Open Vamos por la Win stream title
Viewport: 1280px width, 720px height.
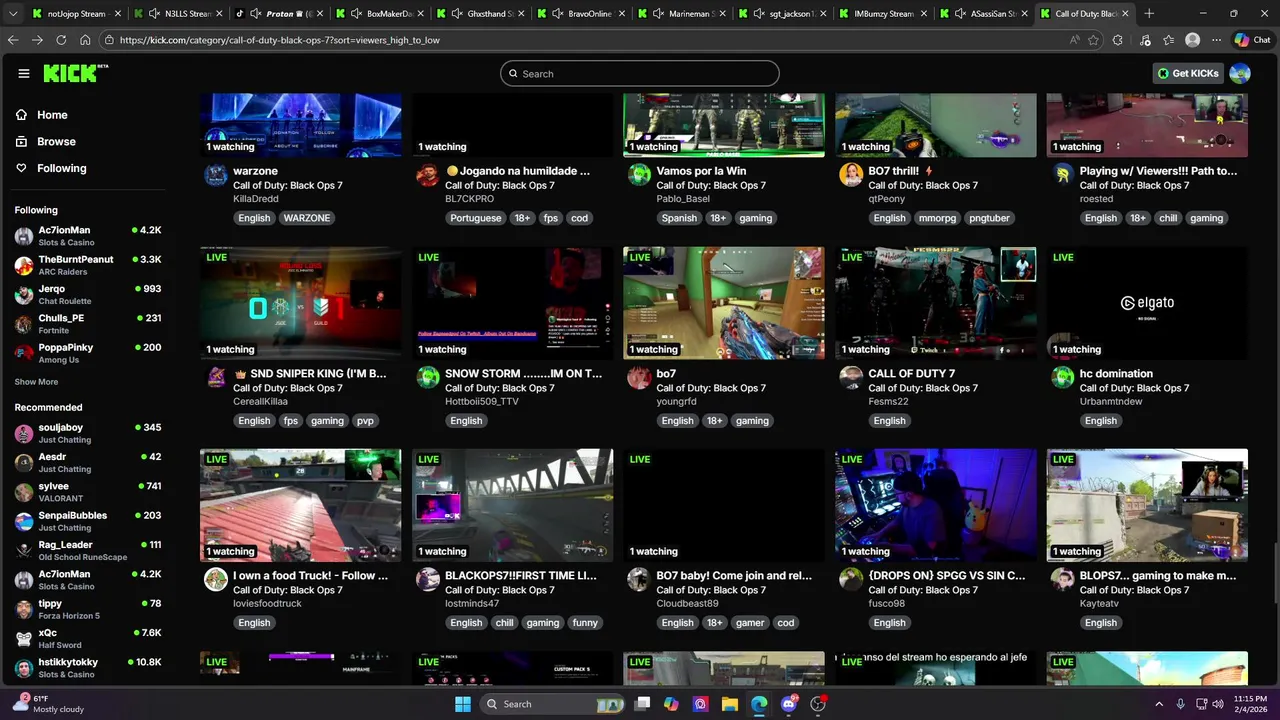(x=701, y=171)
